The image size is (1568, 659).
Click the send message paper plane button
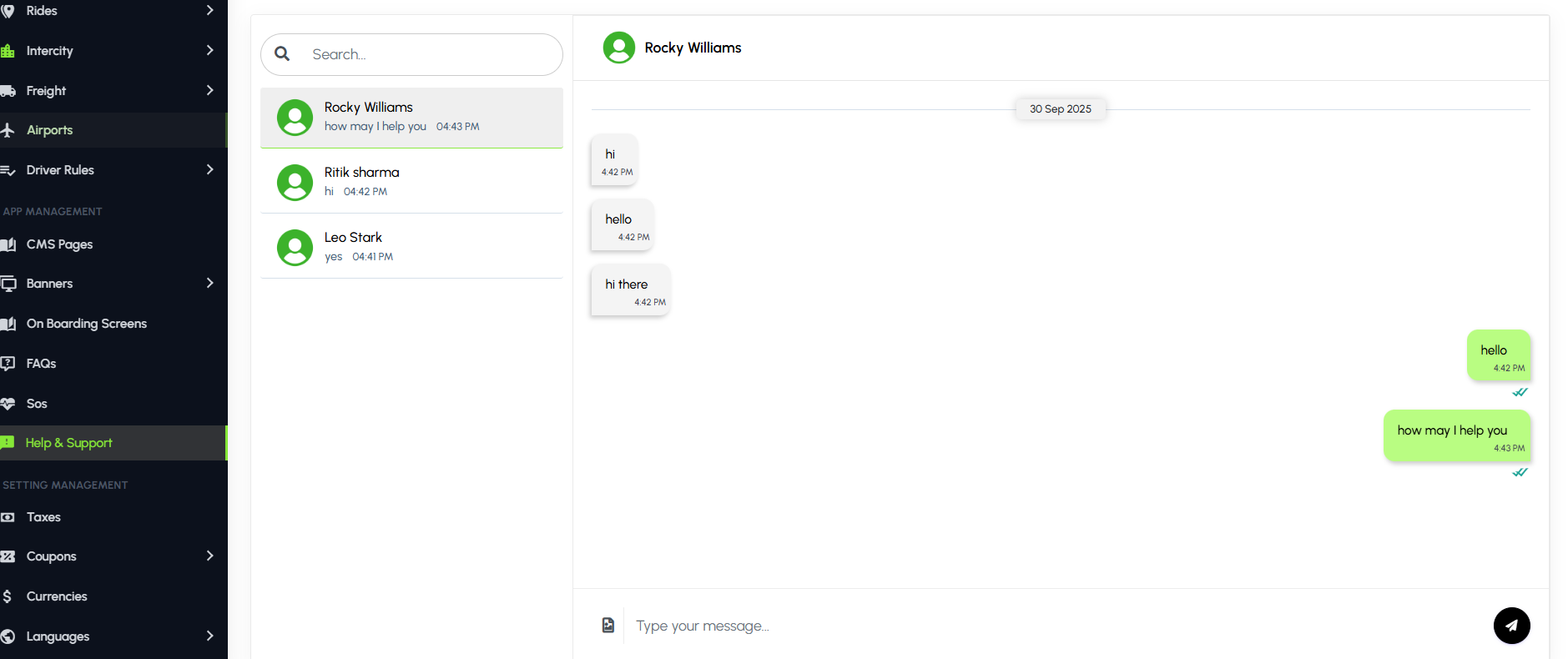(x=1511, y=626)
